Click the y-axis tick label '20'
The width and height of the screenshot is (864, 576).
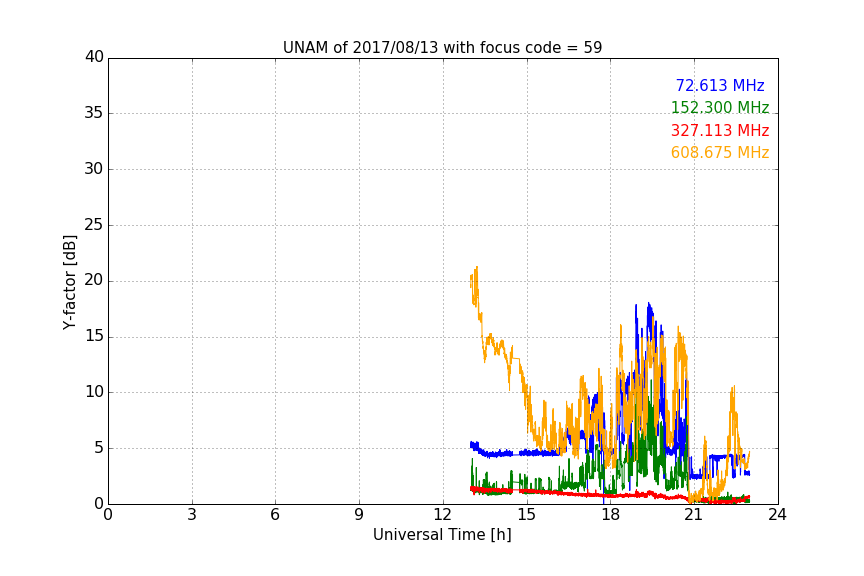pyautogui.click(x=94, y=280)
